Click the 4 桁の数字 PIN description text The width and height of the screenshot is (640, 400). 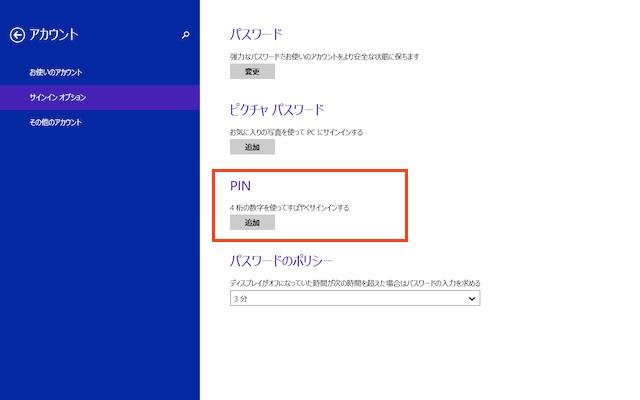289,208
